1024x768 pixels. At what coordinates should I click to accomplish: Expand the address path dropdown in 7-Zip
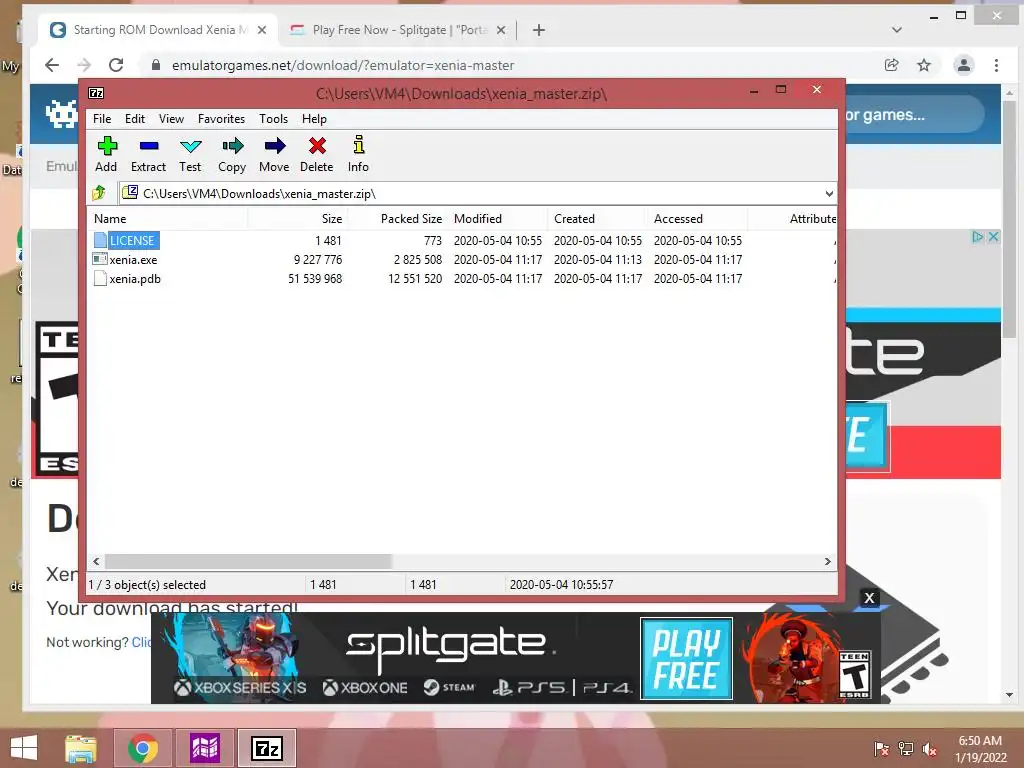[x=829, y=193]
